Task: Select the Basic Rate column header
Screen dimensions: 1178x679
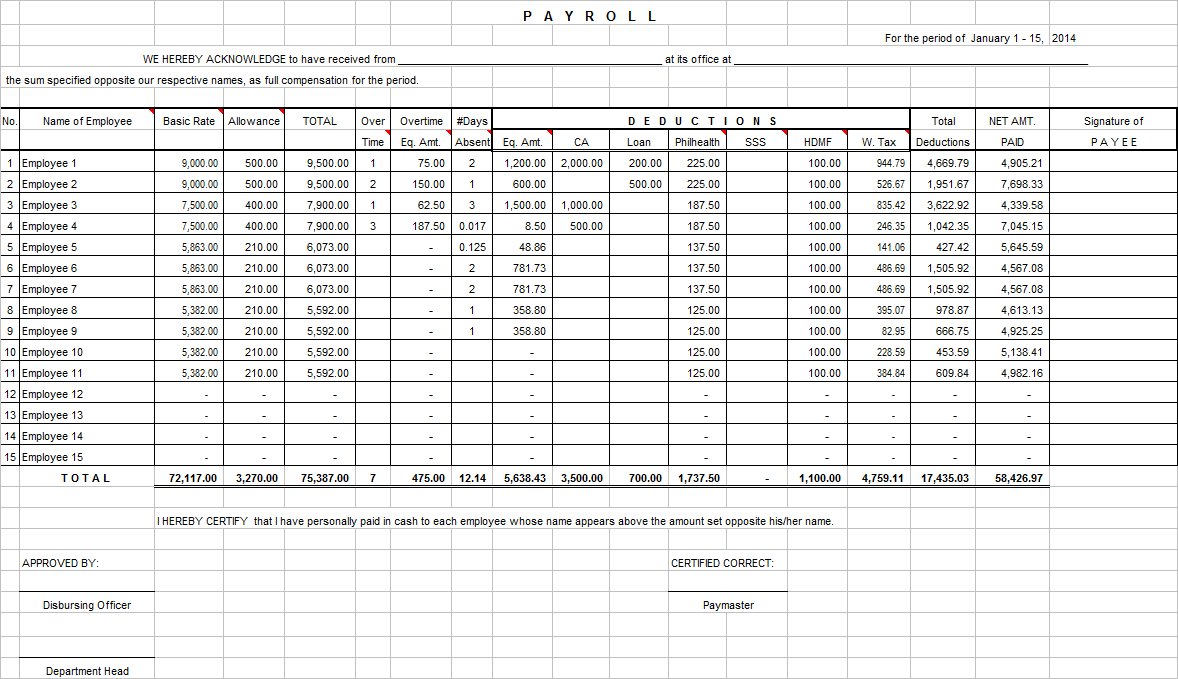Action: tap(189, 121)
